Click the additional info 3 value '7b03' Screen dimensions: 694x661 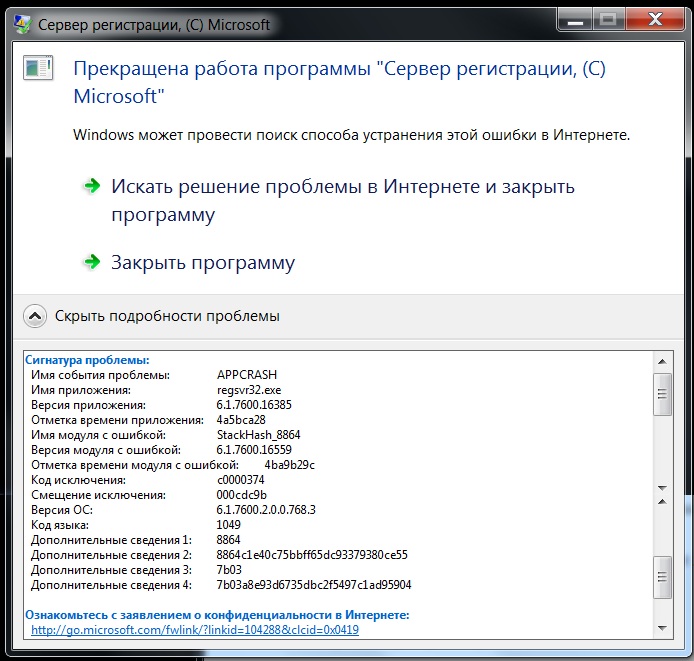coord(229,570)
